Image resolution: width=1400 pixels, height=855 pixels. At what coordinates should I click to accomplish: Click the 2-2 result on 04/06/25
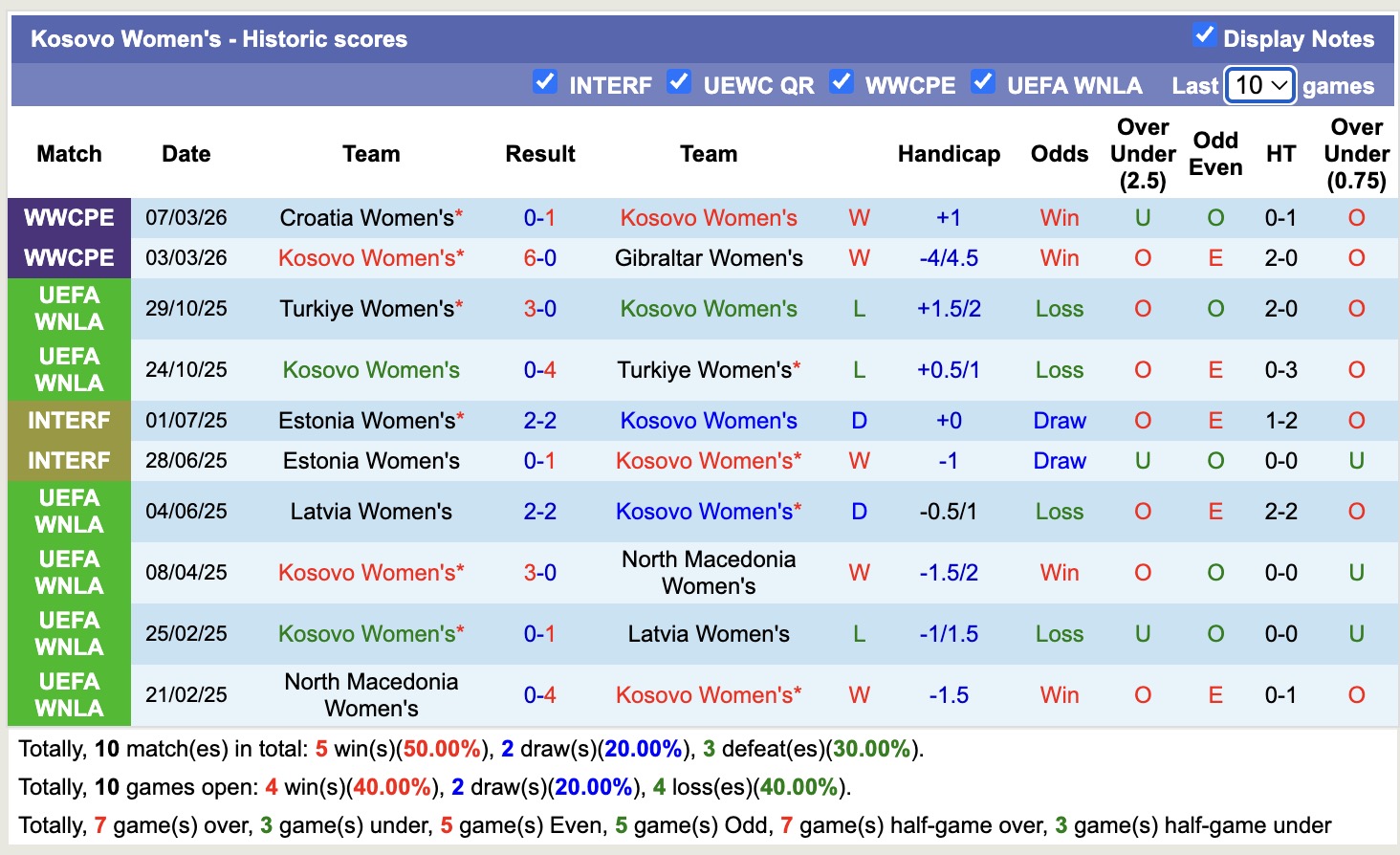coord(539,512)
